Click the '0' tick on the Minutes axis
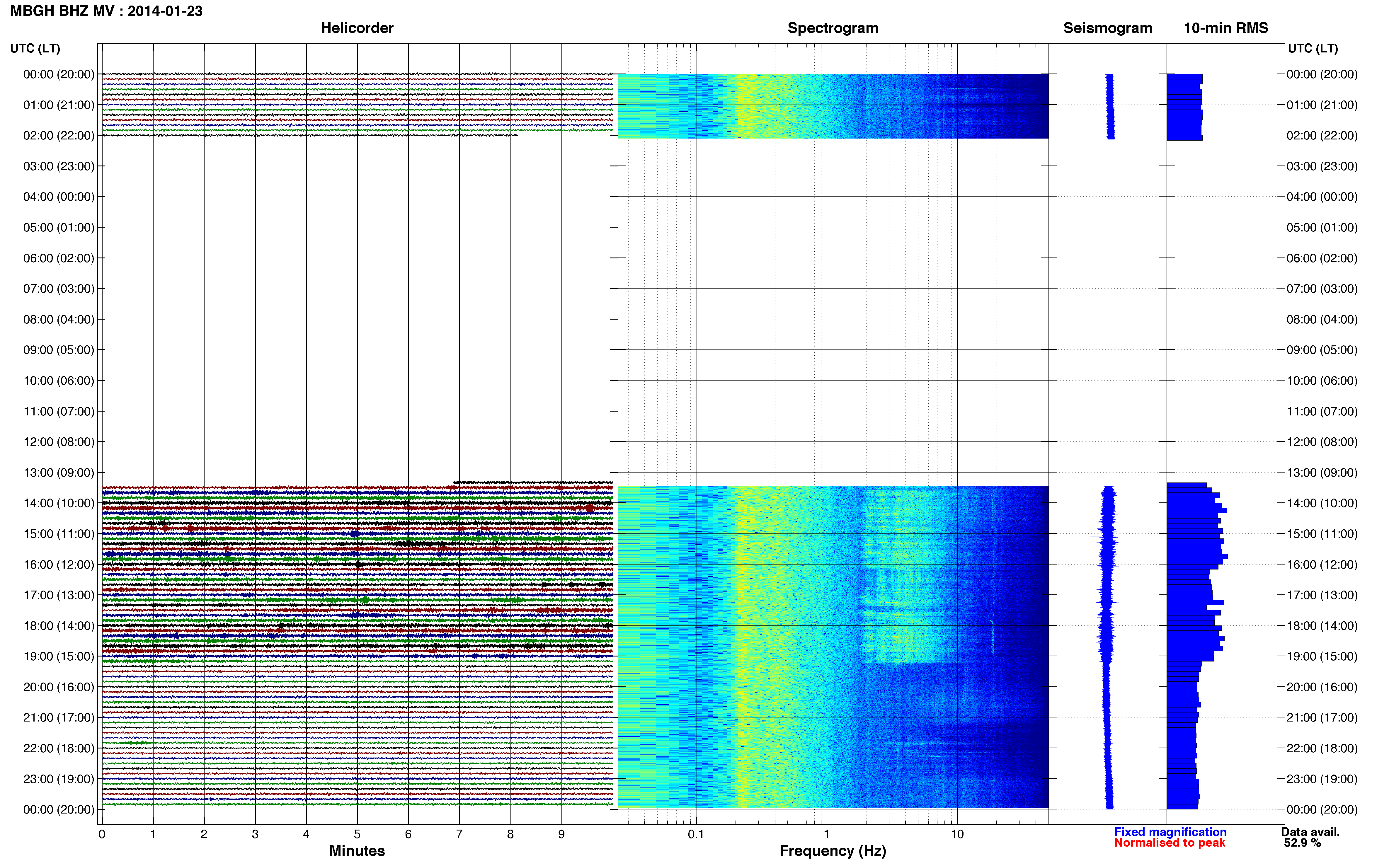 pos(102,834)
